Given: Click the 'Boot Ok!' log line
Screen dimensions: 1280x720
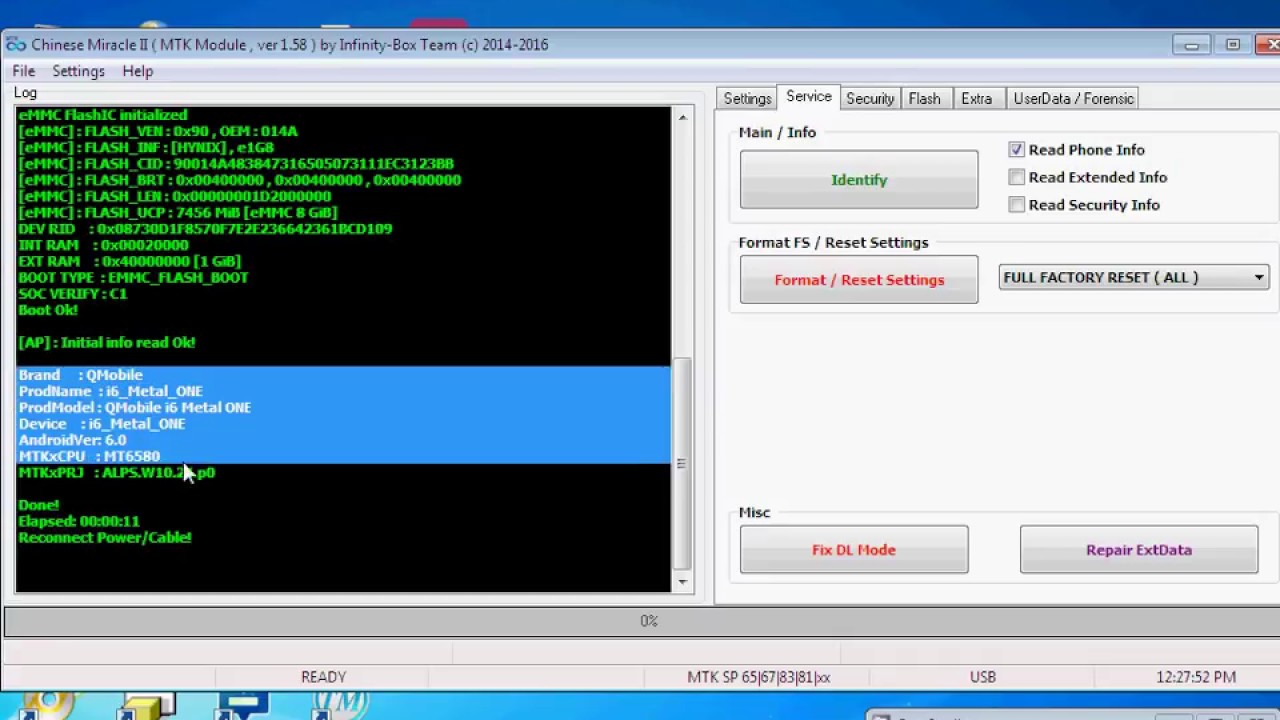Looking at the screenshot, I should [x=48, y=310].
